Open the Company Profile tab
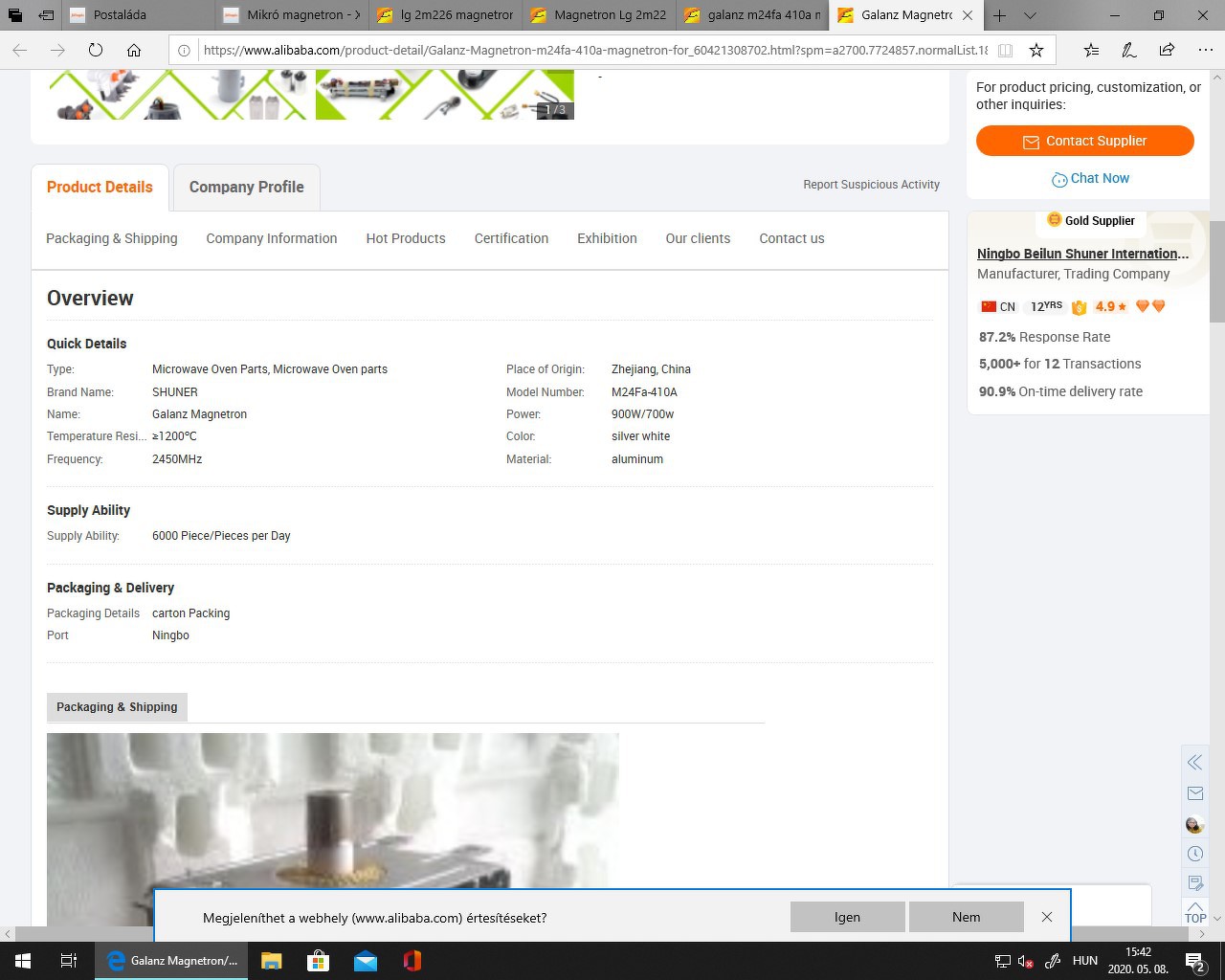The image size is (1225, 980). coord(246,188)
